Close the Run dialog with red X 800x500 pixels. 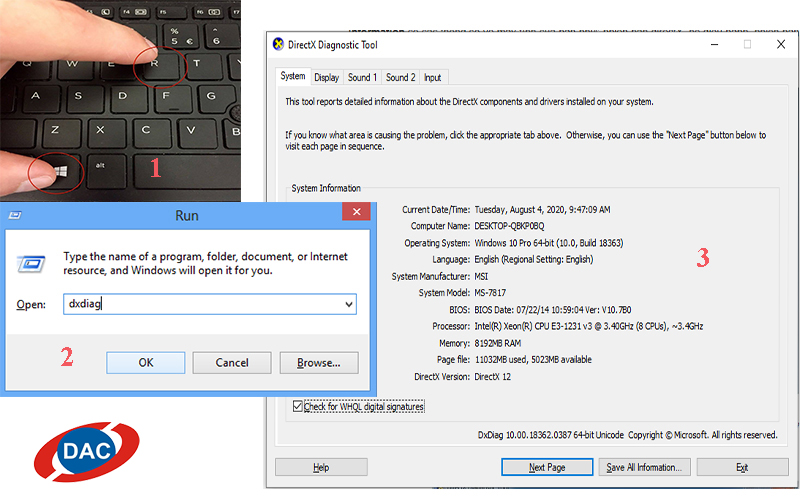[x=356, y=211]
